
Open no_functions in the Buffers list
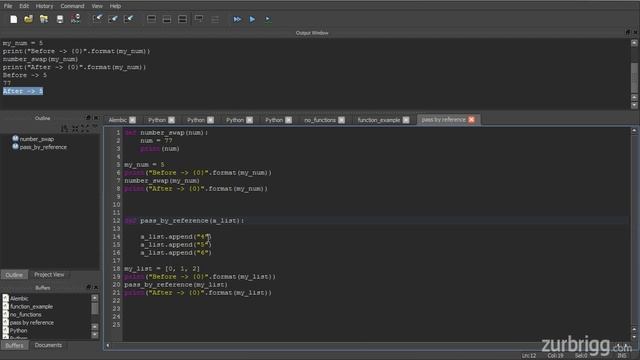tap(25, 315)
